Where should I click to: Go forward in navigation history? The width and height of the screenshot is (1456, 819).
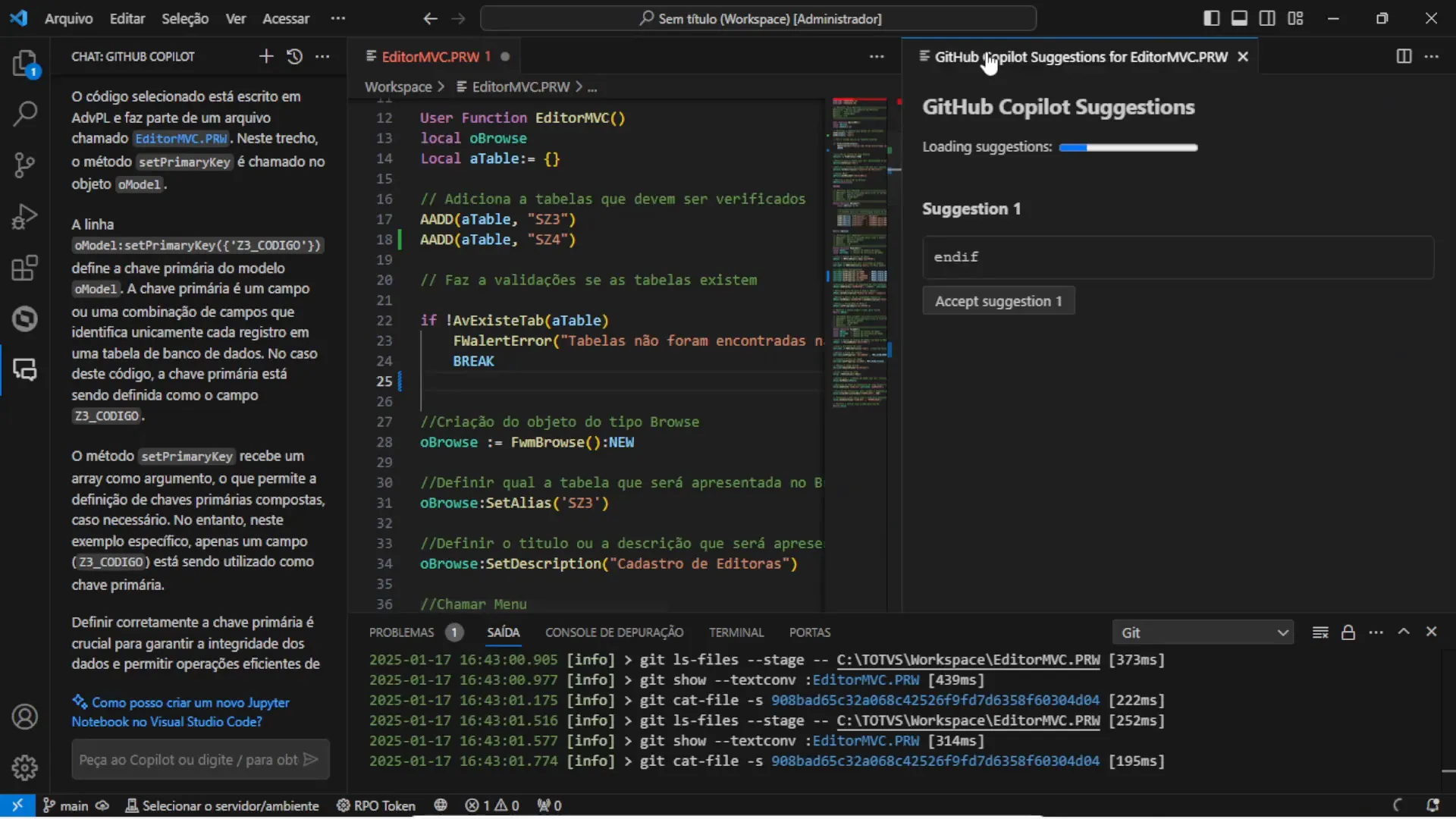458,18
